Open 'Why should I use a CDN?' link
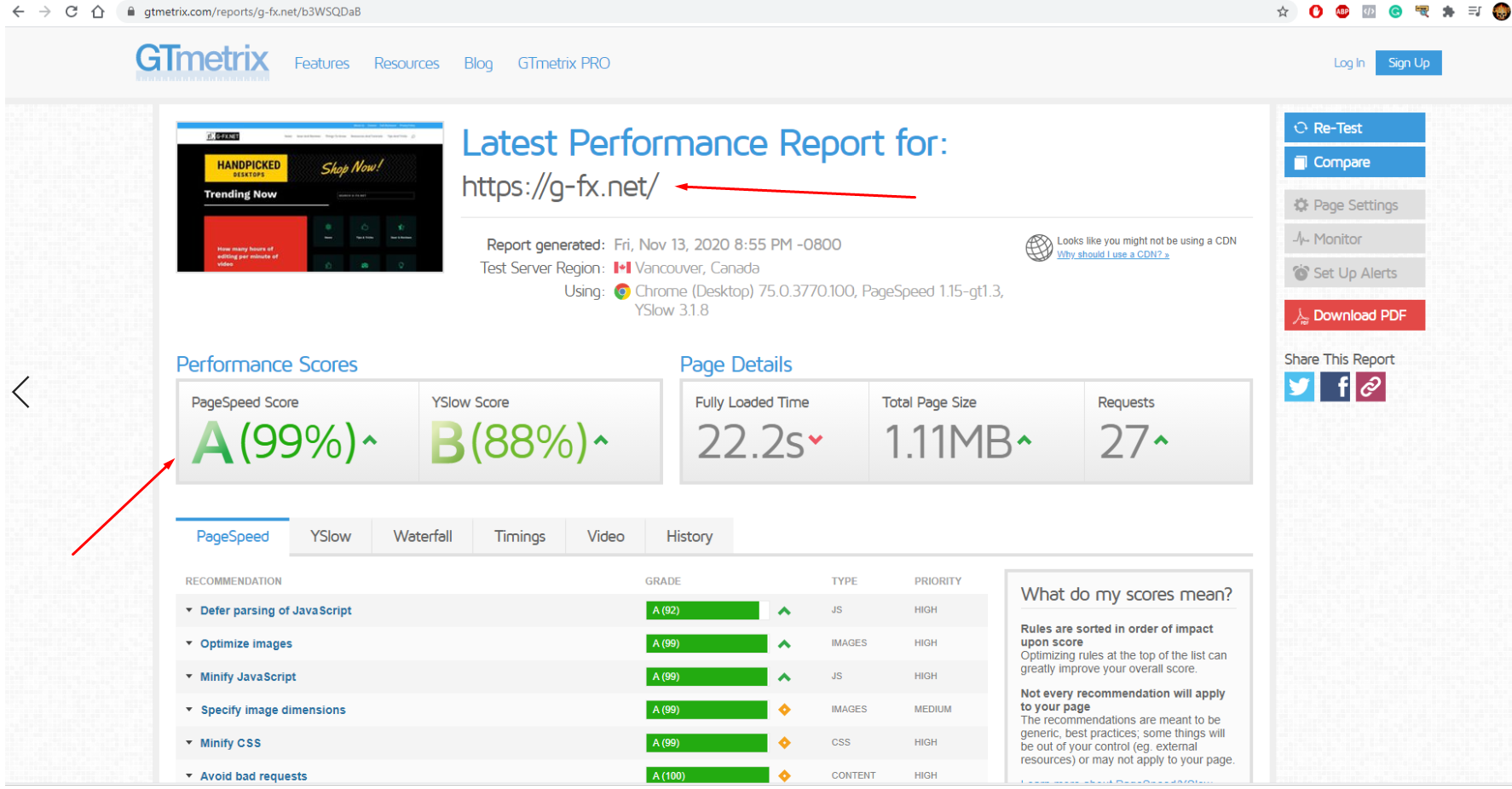 click(1112, 255)
